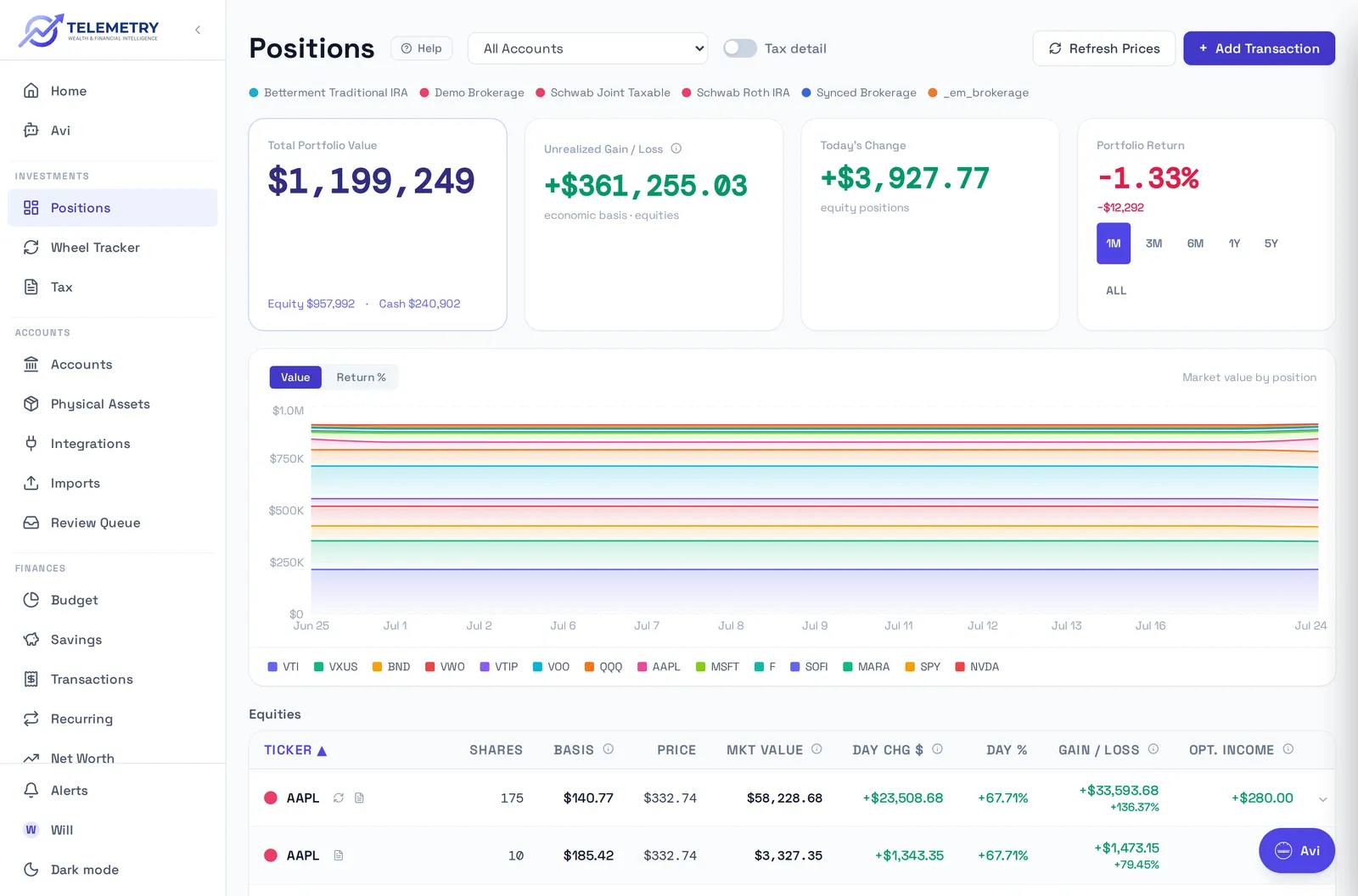Click the Accounts bank icon

(x=31, y=364)
